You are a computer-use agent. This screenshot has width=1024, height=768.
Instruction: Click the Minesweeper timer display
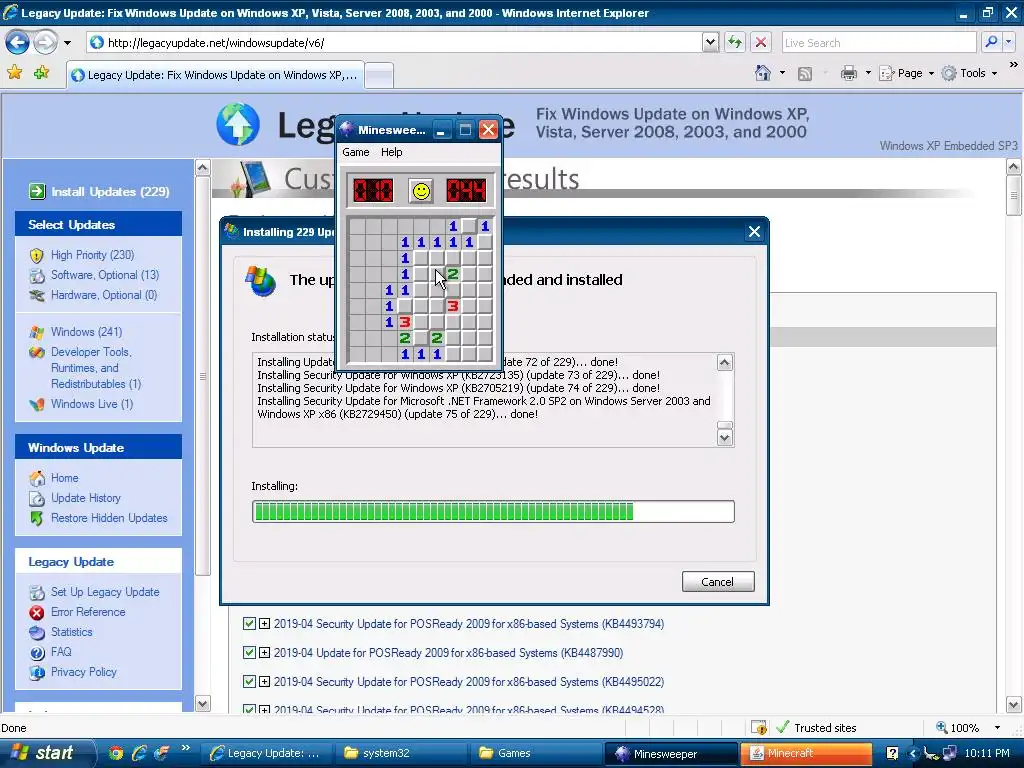[x=466, y=191]
